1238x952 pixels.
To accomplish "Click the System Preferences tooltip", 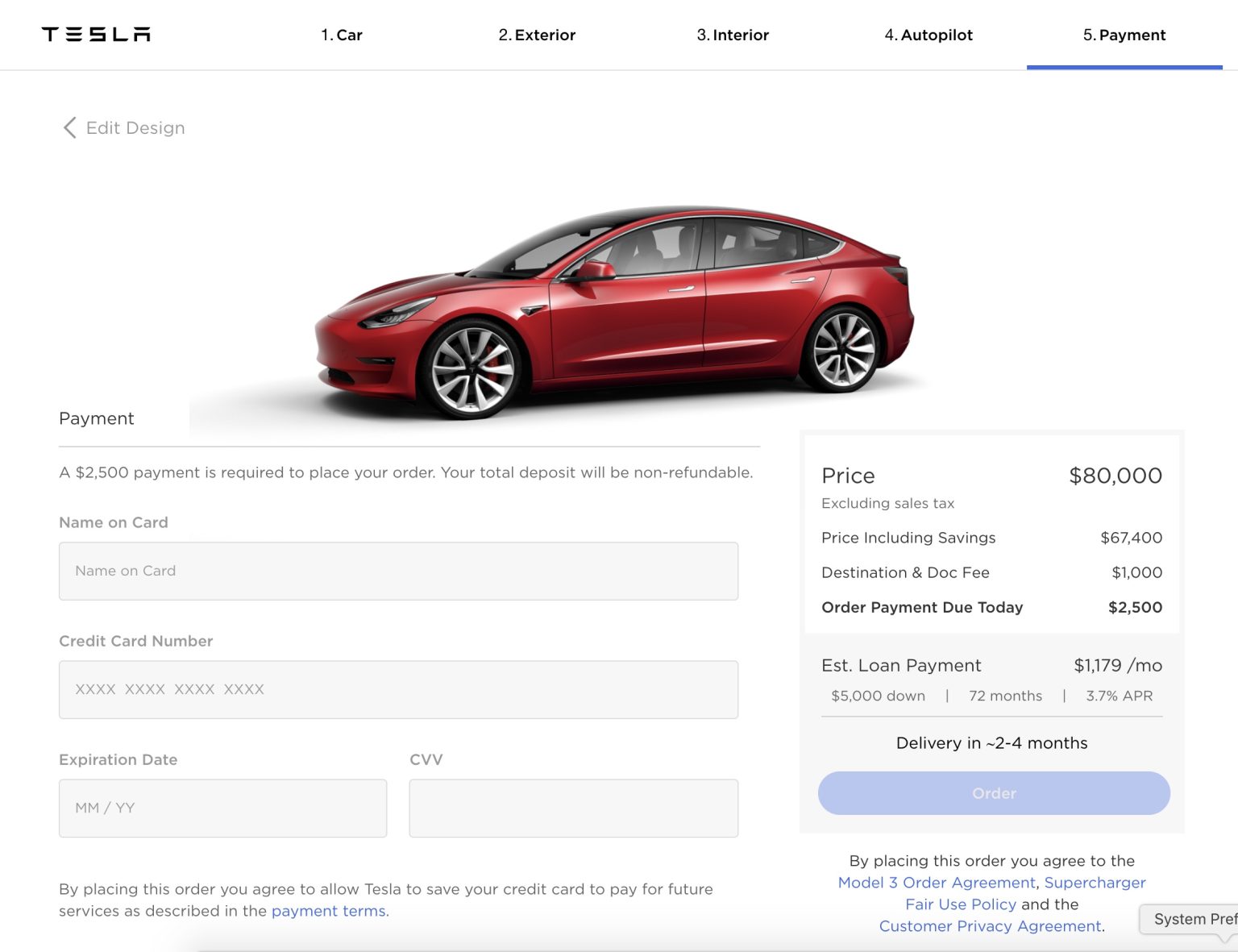I will pos(1193,919).
